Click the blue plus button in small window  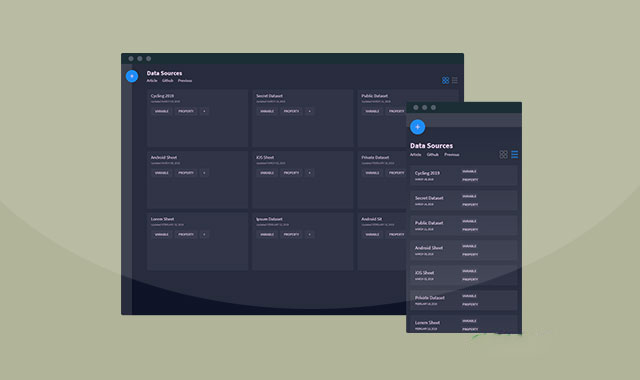pyautogui.click(x=417, y=127)
